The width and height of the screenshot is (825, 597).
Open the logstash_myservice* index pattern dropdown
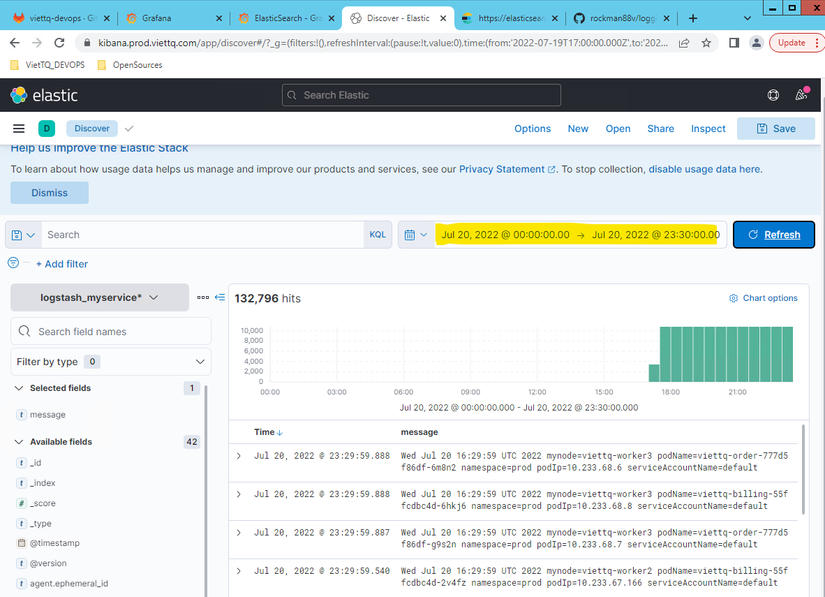[x=99, y=297]
